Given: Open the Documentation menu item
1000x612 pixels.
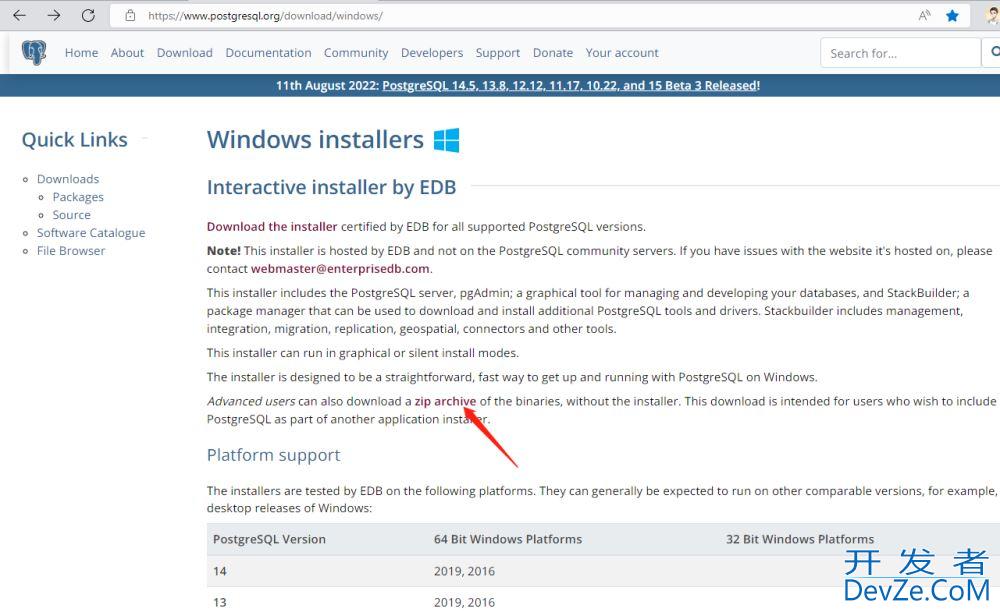Looking at the screenshot, I should tap(268, 53).
